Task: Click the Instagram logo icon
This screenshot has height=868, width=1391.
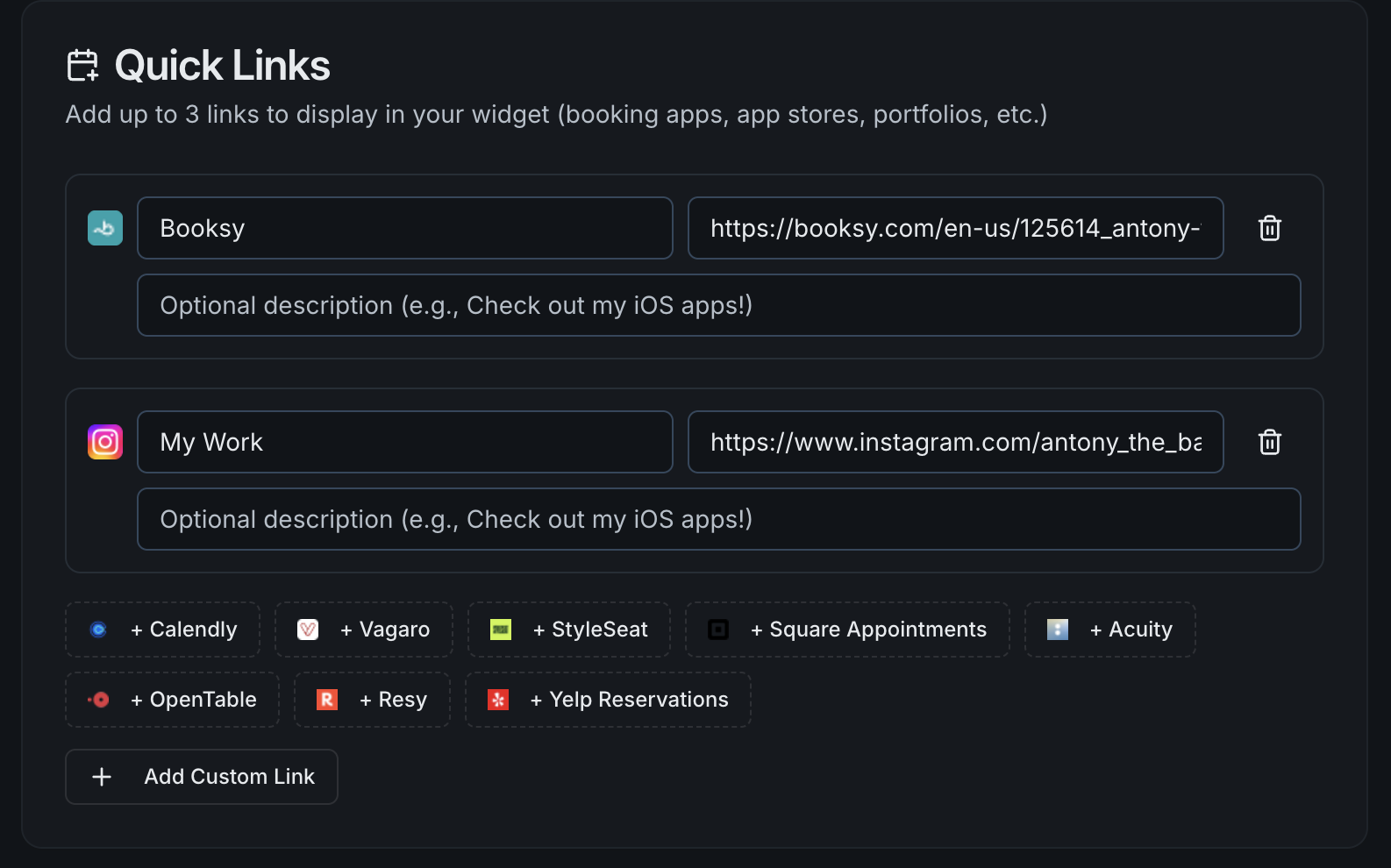Action: point(105,442)
